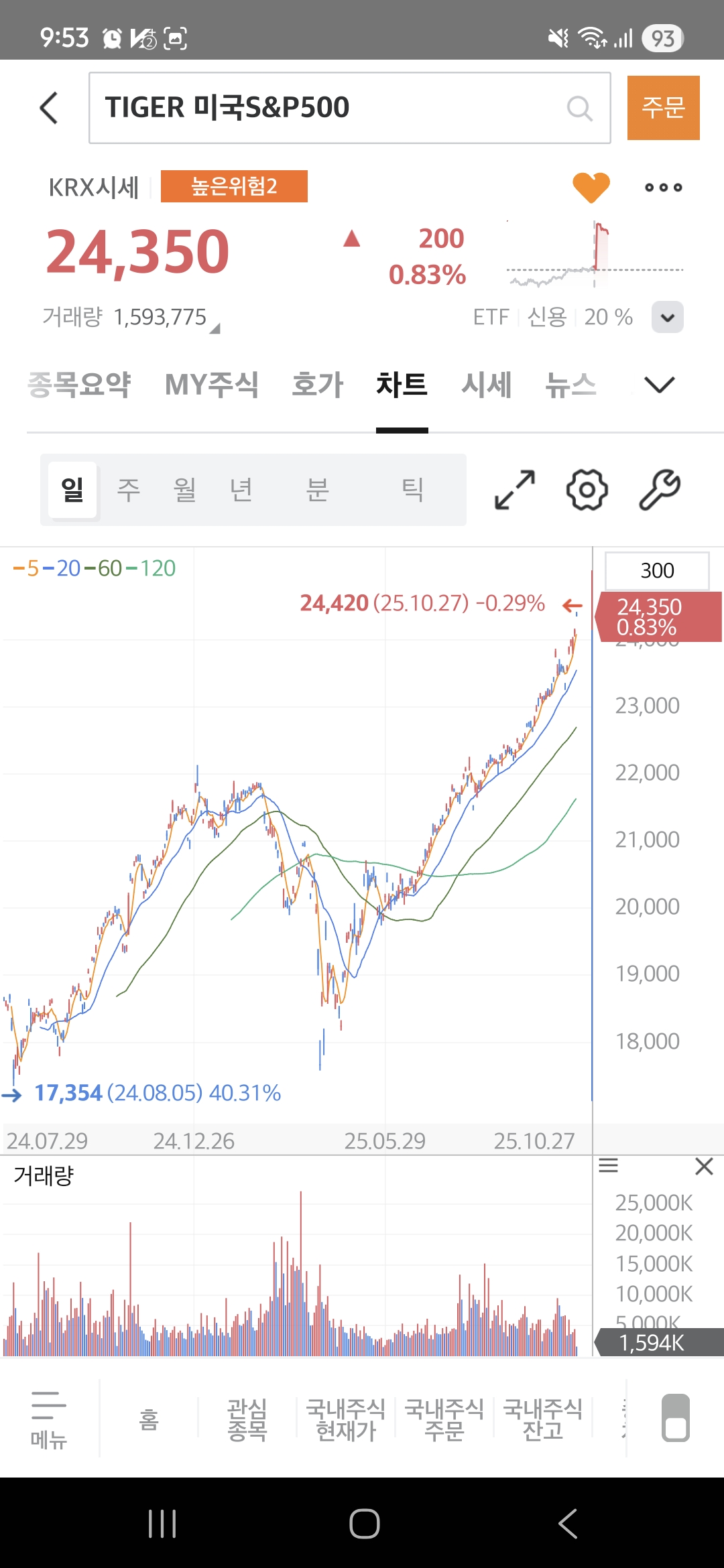Tap the search magnifier icon
The width and height of the screenshot is (724, 1568).
(579, 108)
